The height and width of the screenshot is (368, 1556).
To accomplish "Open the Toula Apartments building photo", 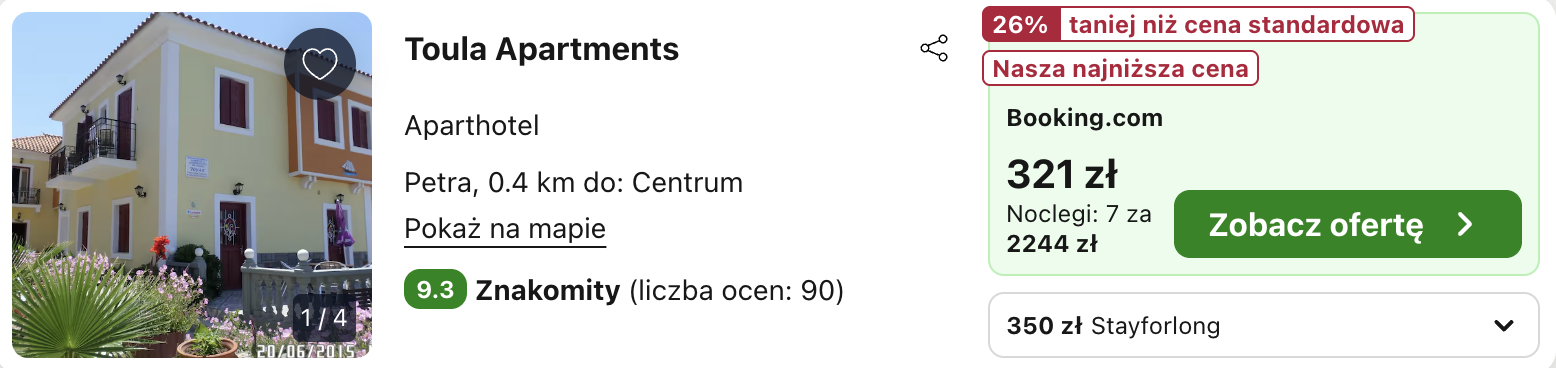I will pos(192,185).
